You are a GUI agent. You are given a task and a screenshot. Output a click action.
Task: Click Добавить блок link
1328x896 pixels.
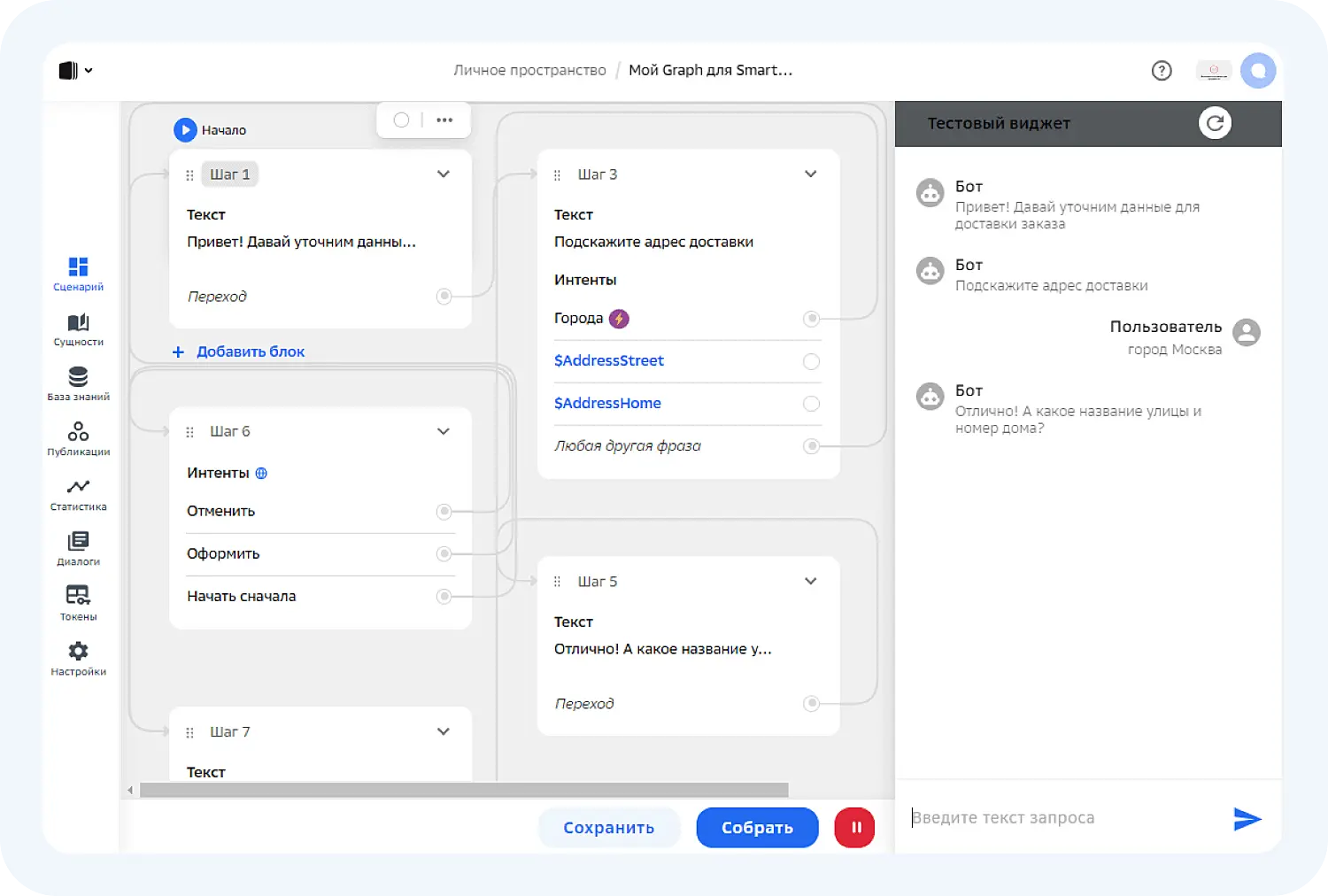239,351
